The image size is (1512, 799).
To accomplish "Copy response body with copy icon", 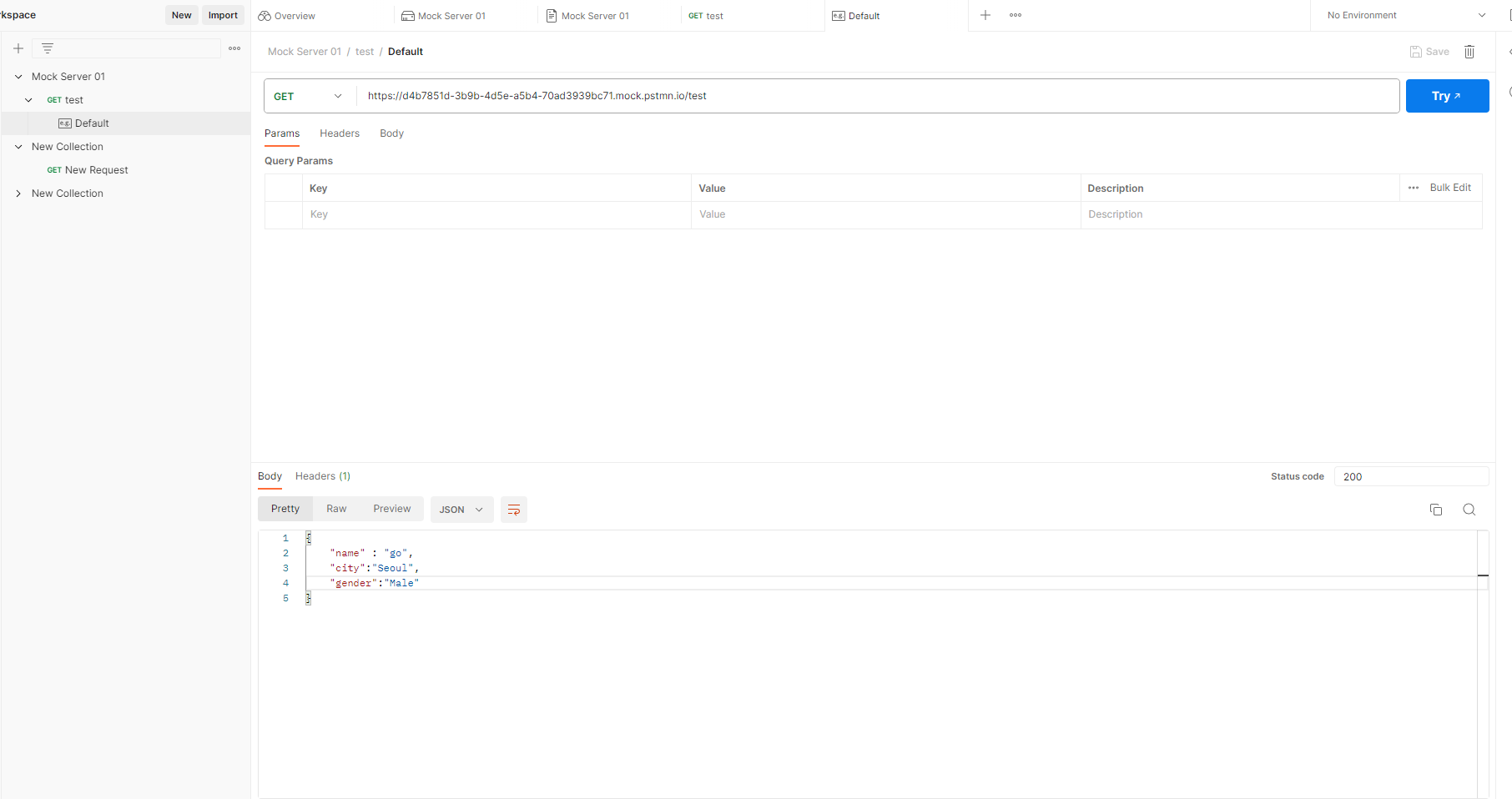I will pyautogui.click(x=1436, y=510).
